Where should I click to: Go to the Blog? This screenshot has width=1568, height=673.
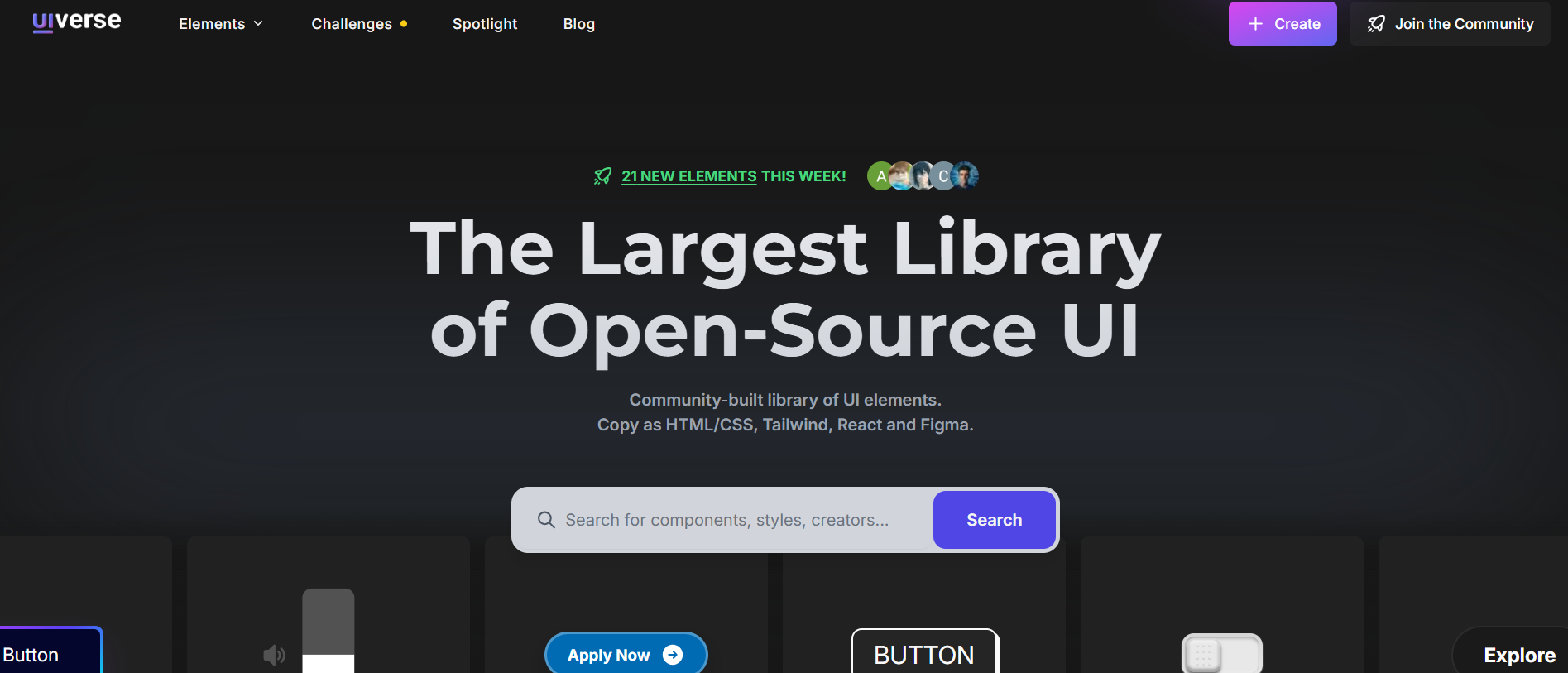click(x=579, y=24)
